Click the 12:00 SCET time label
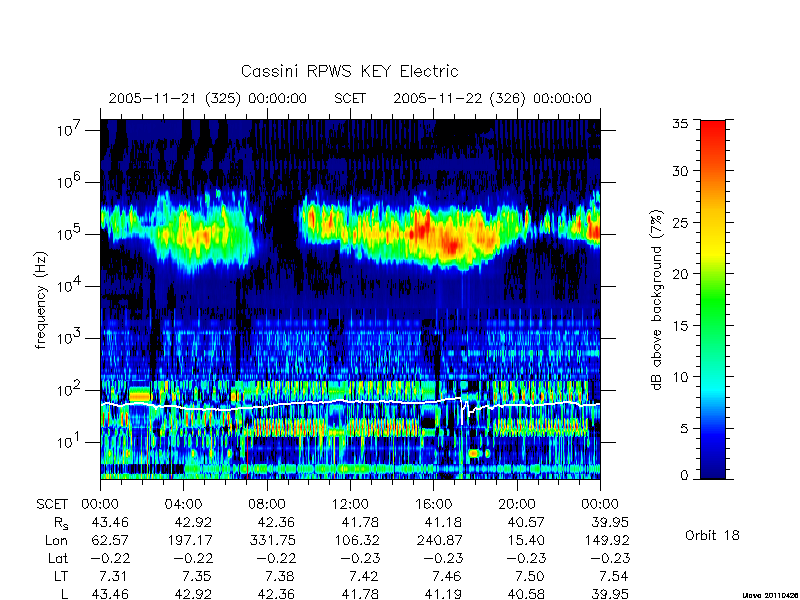The height and width of the screenshot is (600, 800). [x=350, y=504]
